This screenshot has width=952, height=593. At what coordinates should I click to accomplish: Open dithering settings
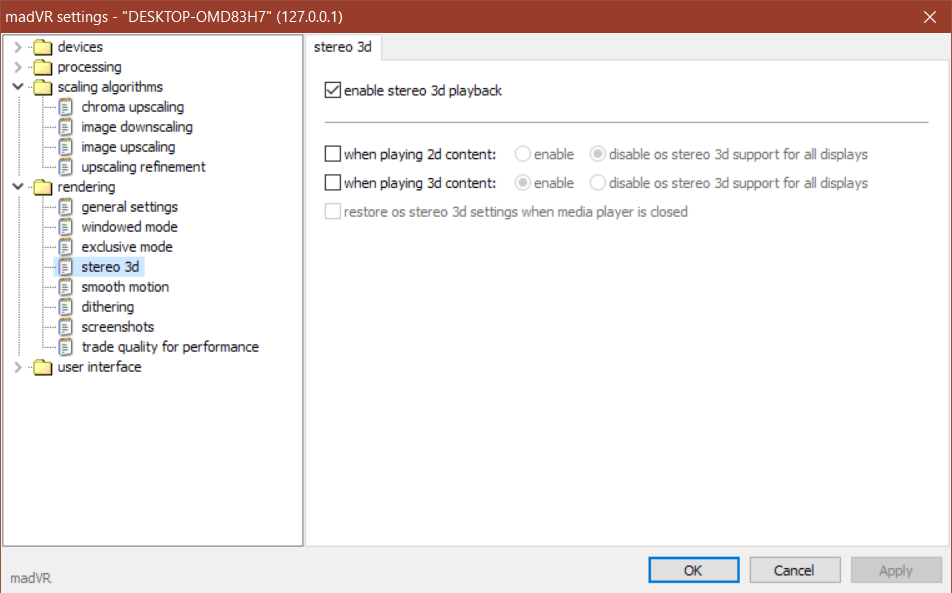(107, 307)
